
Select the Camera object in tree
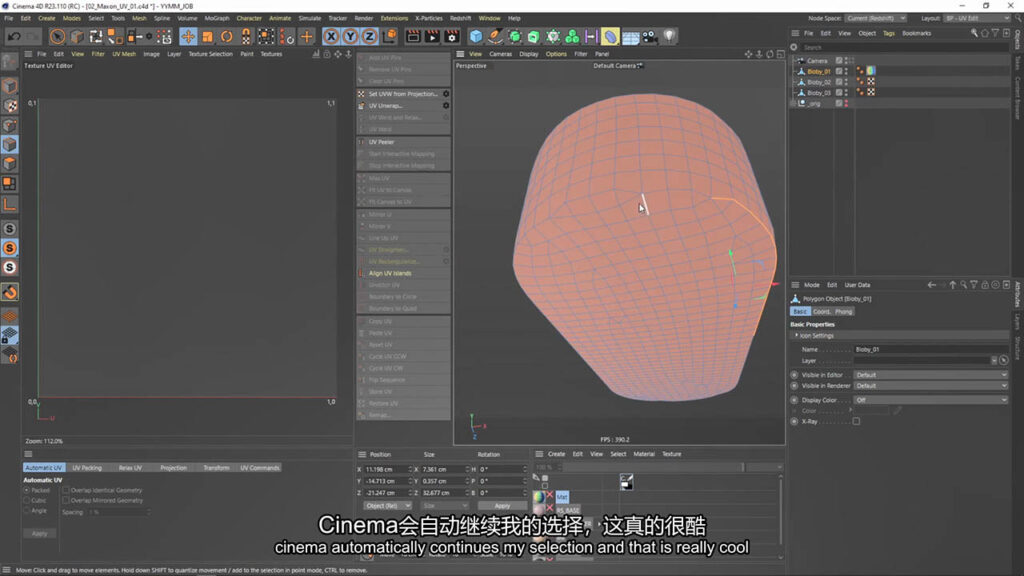[x=817, y=61]
